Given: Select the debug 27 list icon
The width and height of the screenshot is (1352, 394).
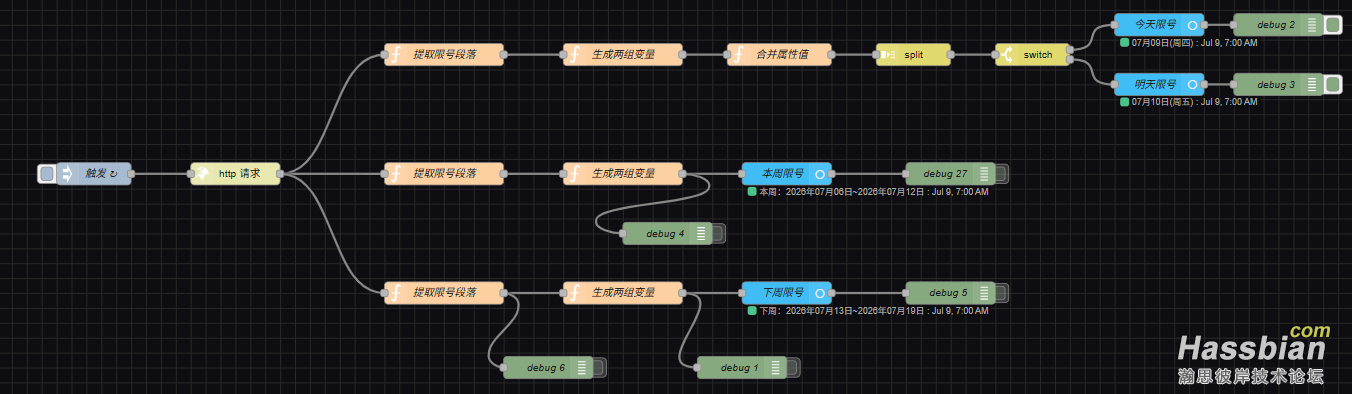Looking at the screenshot, I should pos(984,174).
